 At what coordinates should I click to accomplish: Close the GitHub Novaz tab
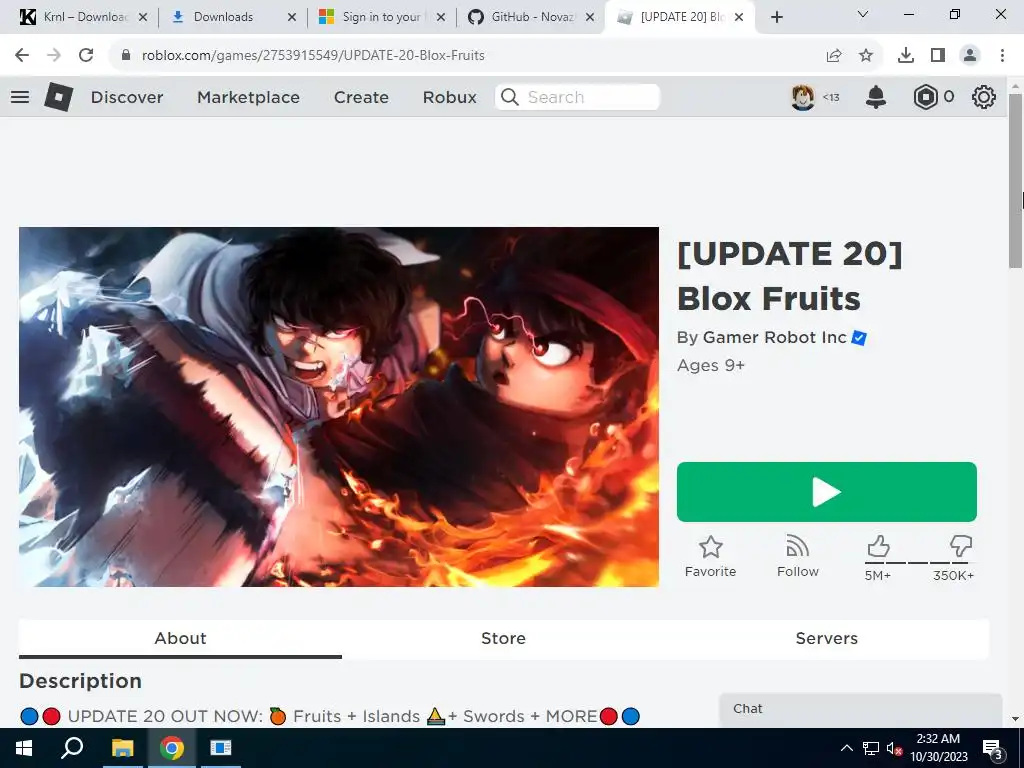590,18
